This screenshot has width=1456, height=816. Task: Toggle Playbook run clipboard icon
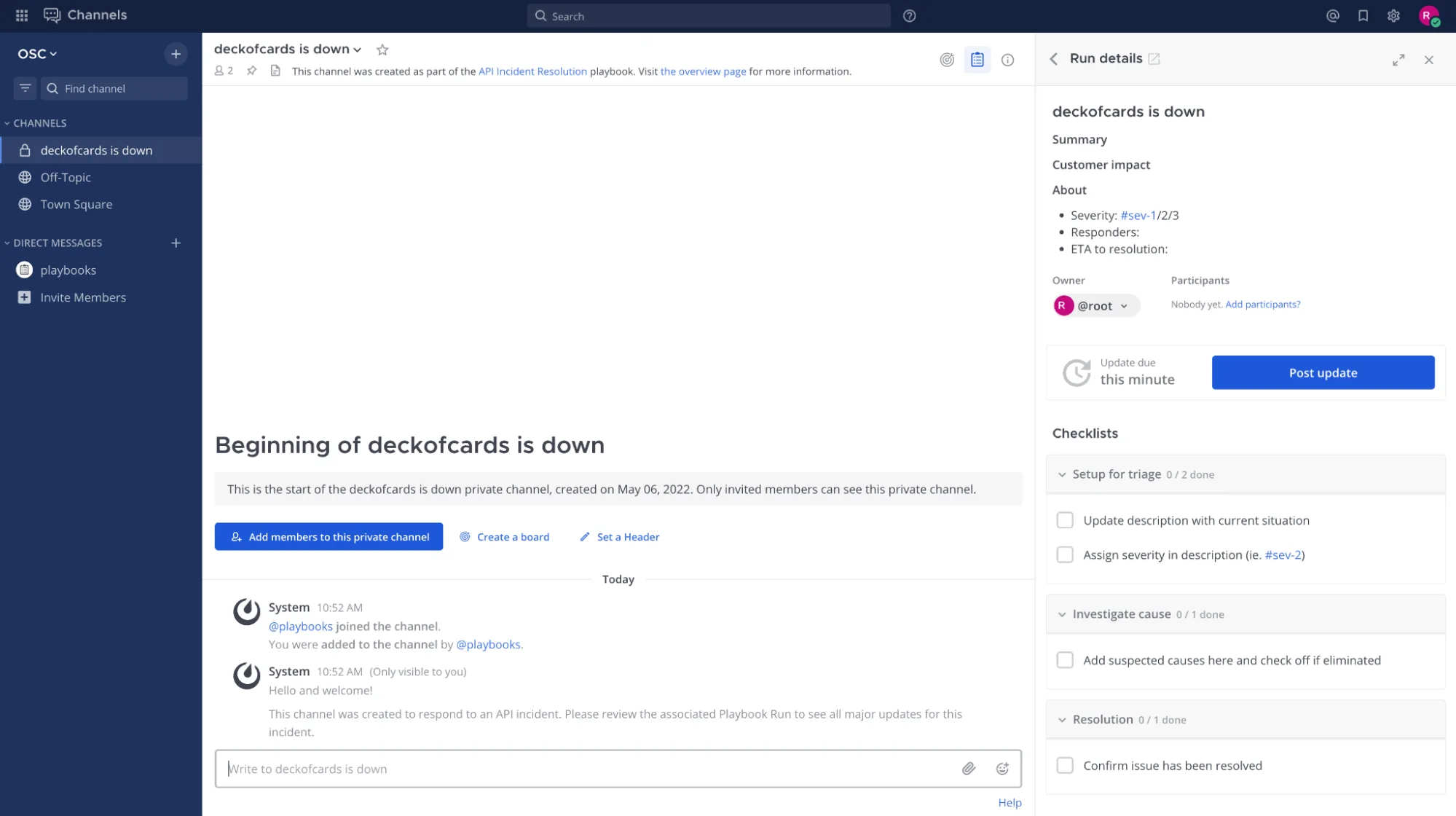(977, 60)
